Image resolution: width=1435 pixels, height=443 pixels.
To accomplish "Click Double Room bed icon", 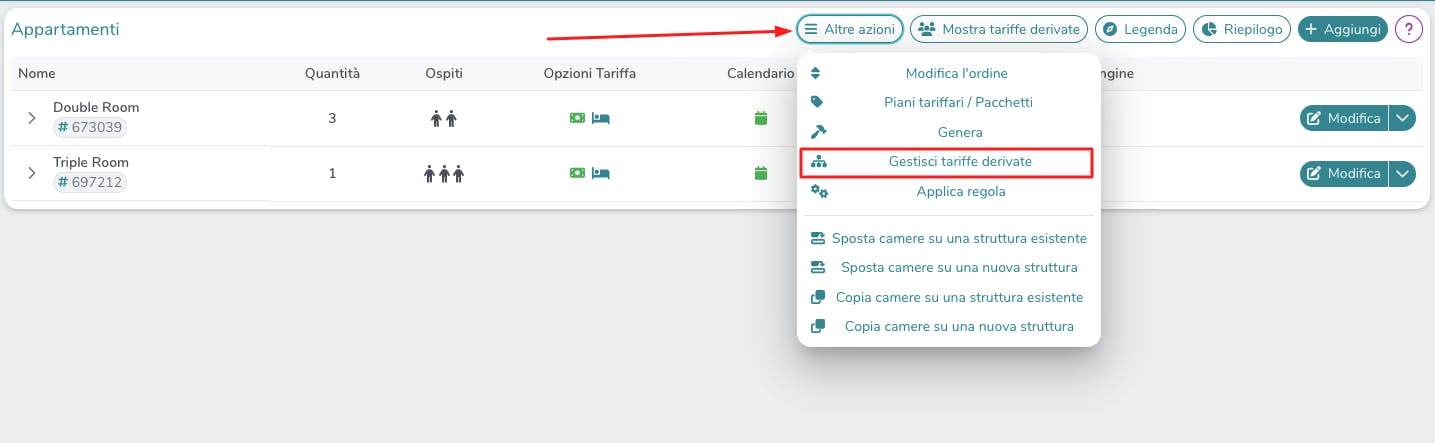I will [601, 118].
